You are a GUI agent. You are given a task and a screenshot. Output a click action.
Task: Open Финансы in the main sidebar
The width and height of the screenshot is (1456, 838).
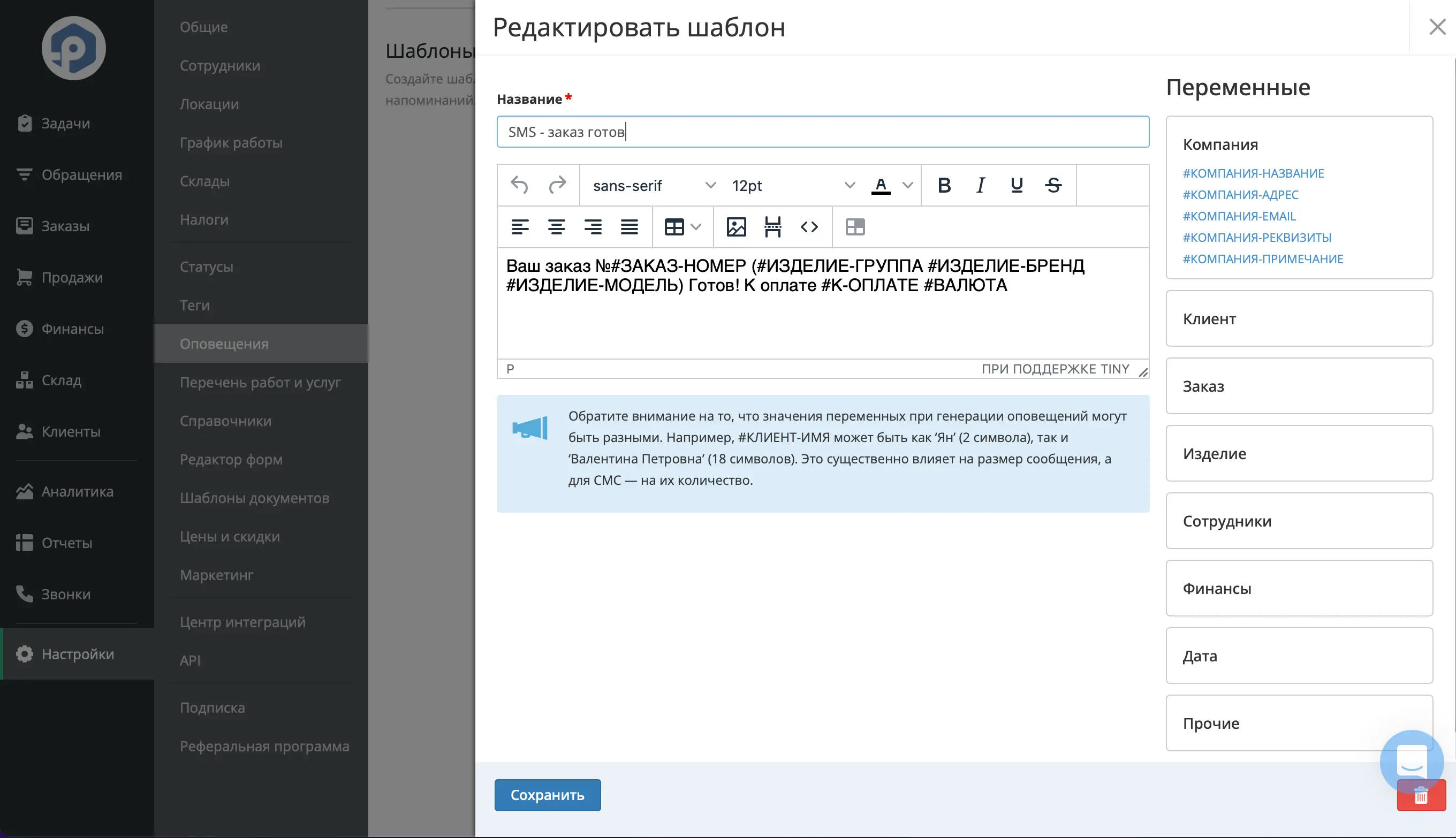tap(77, 329)
